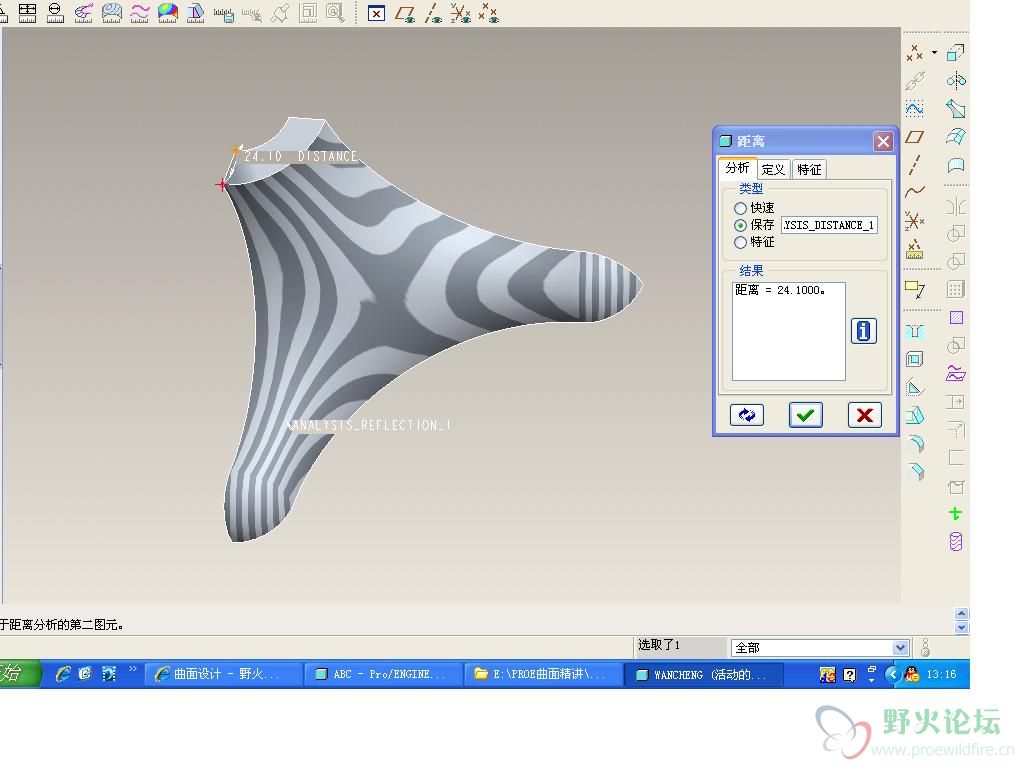Screen dimensions: 1024x768
Task: Launch Internet Explorer from quick launch
Action: pos(63,674)
